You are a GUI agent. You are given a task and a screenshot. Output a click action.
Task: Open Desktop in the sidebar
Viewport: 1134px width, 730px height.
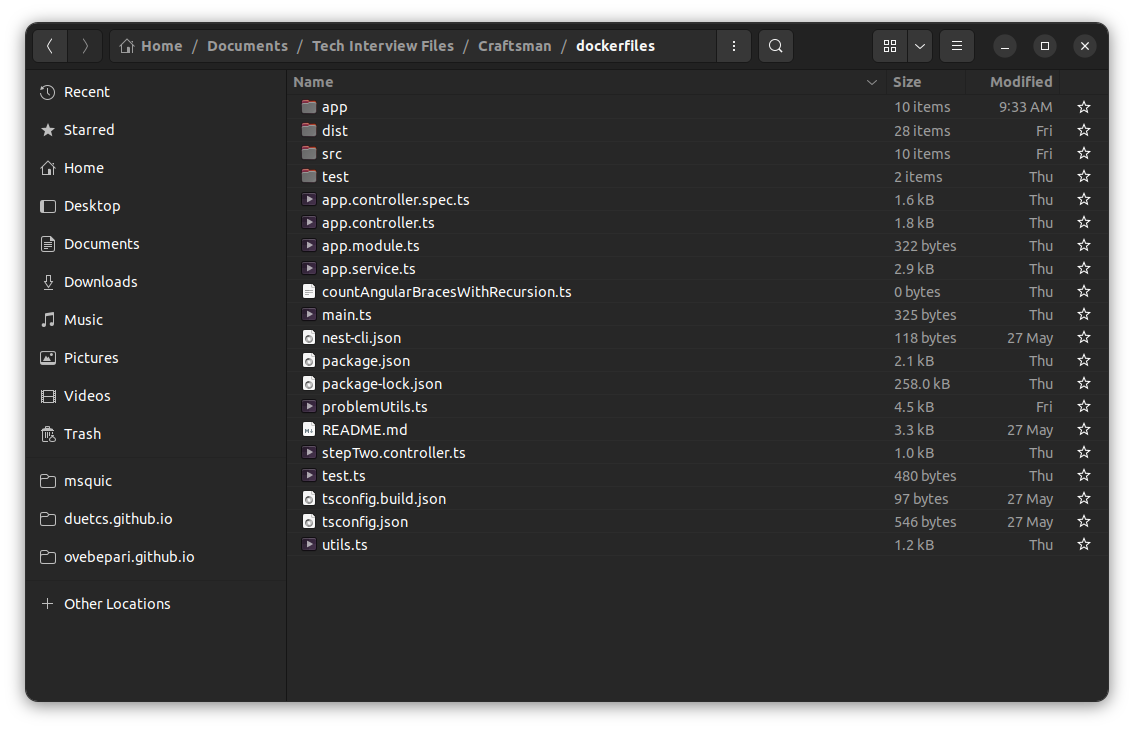tap(155, 206)
